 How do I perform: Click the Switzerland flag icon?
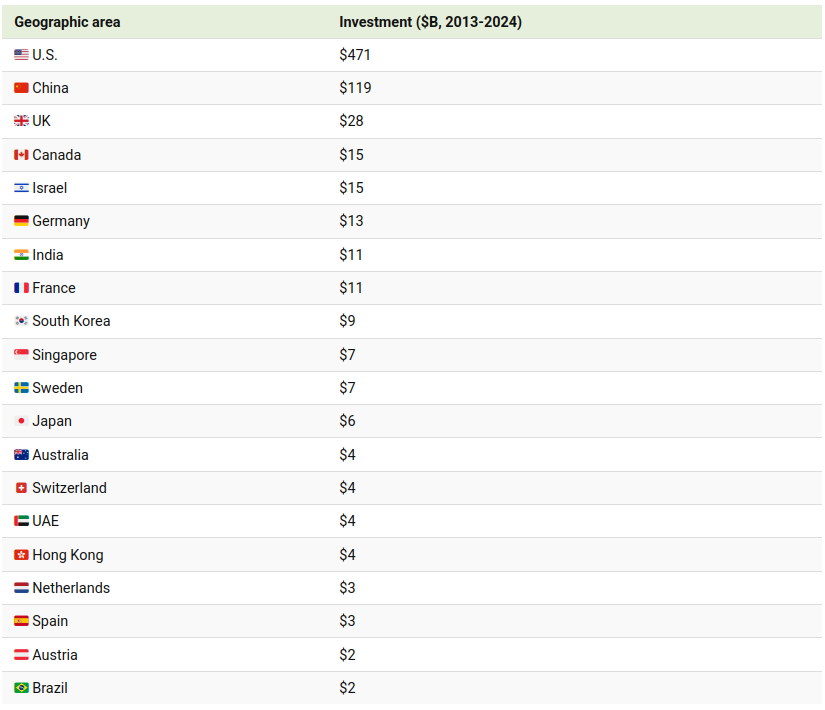(21, 488)
